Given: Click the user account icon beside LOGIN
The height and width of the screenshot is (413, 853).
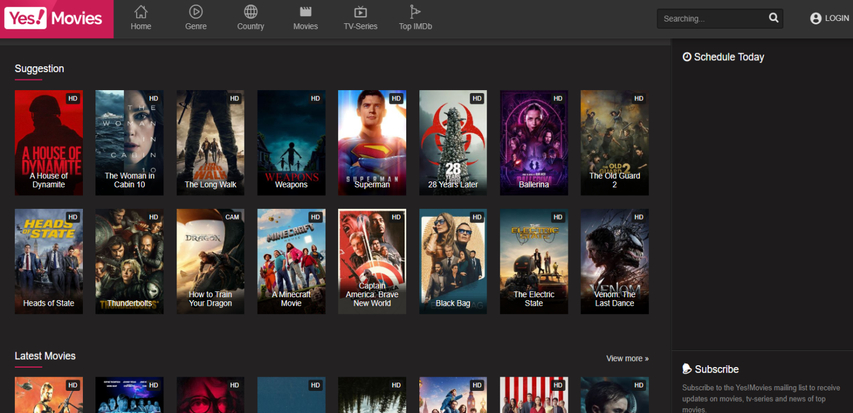Looking at the screenshot, I should pyautogui.click(x=815, y=19).
